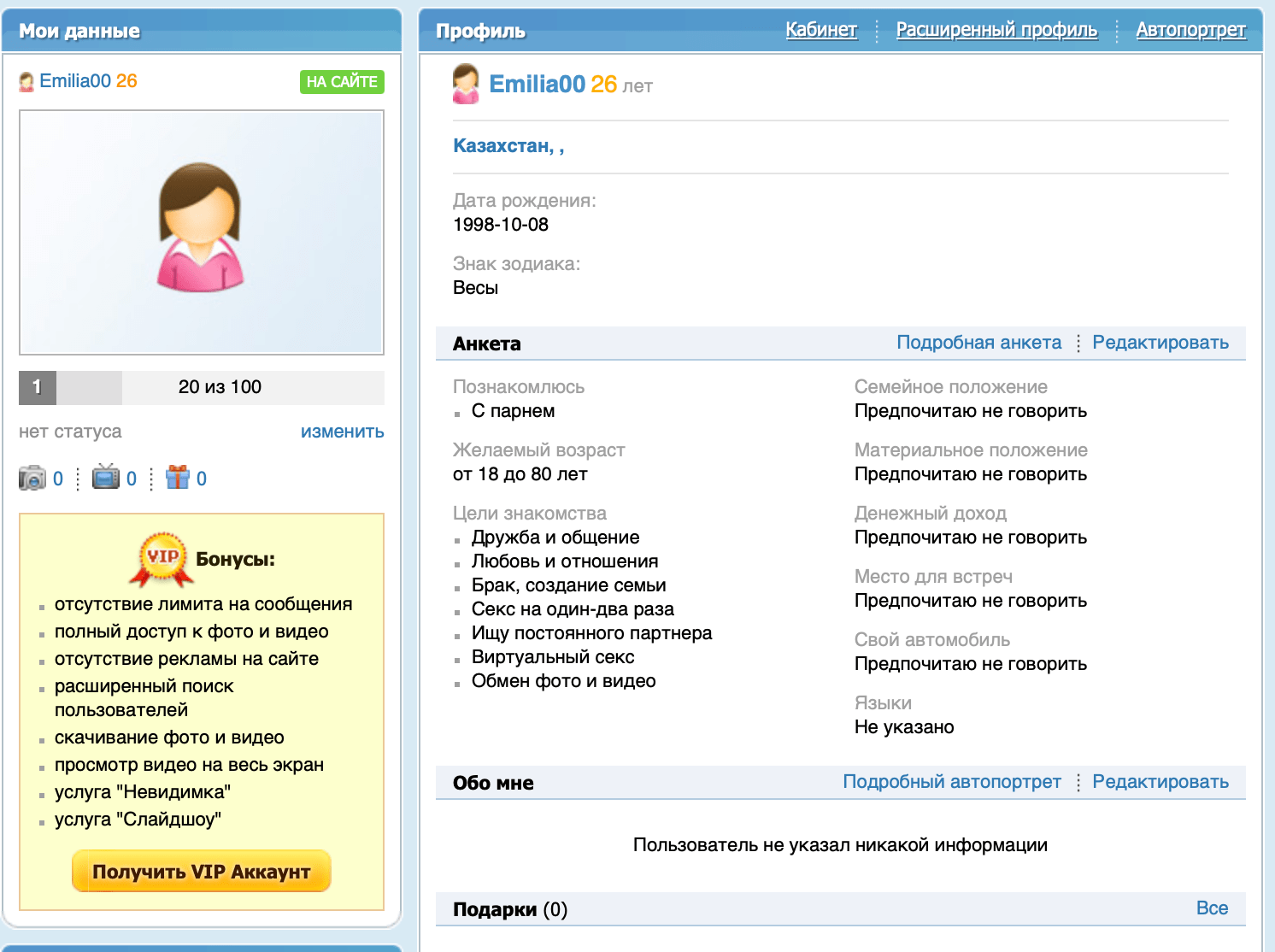Image resolution: width=1275 pixels, height=952 pixels.
Task: Open the large profile photo placeholder
Action: [202, 232]
